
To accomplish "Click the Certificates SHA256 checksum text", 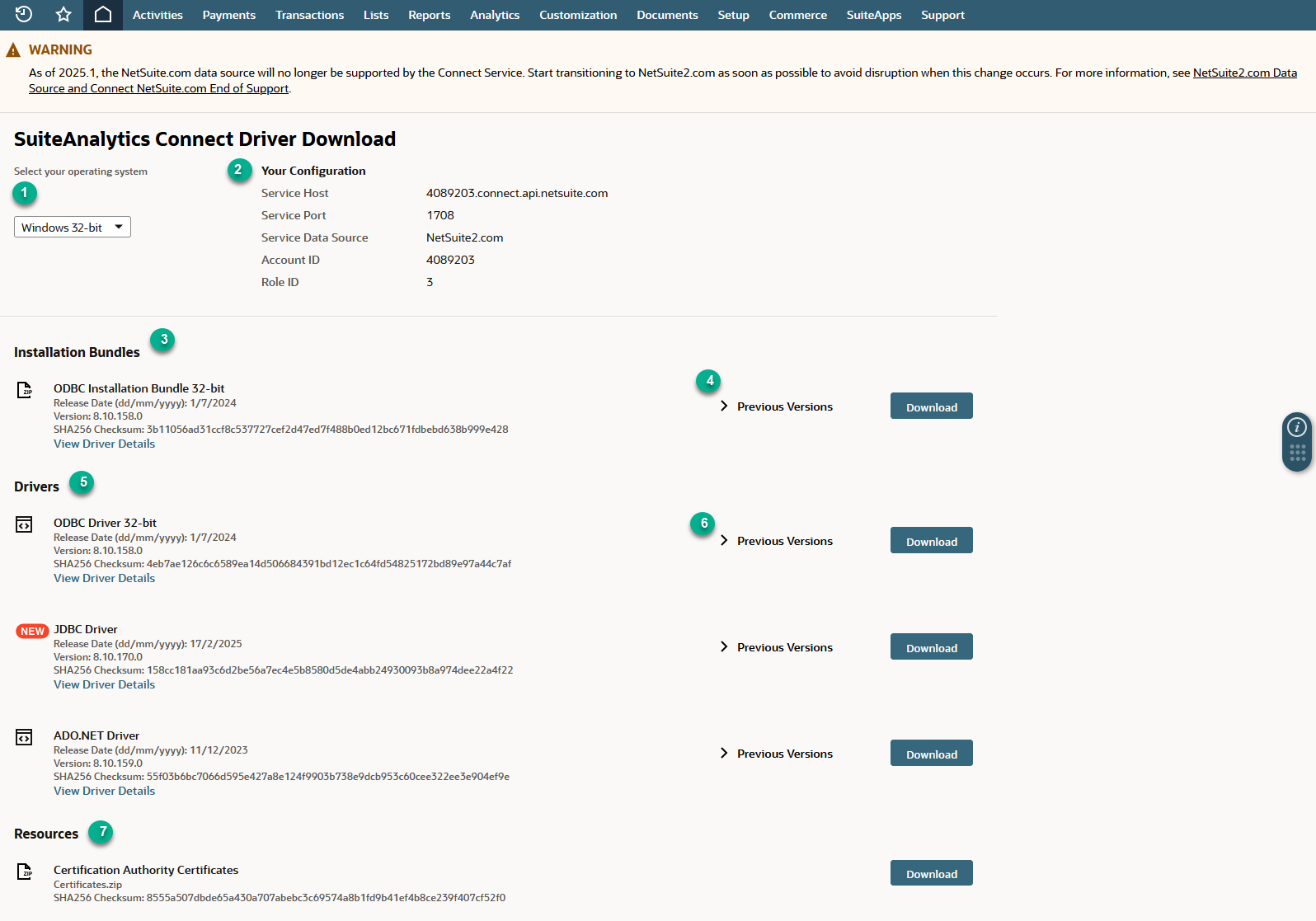I will 280,898.
